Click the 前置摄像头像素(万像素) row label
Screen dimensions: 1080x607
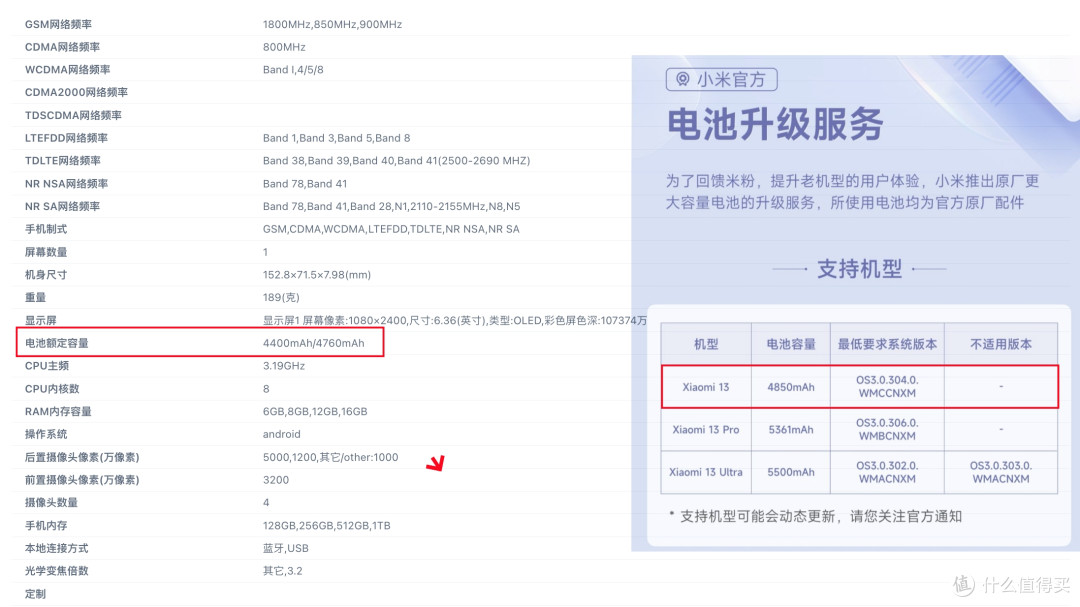pos(82,480)
